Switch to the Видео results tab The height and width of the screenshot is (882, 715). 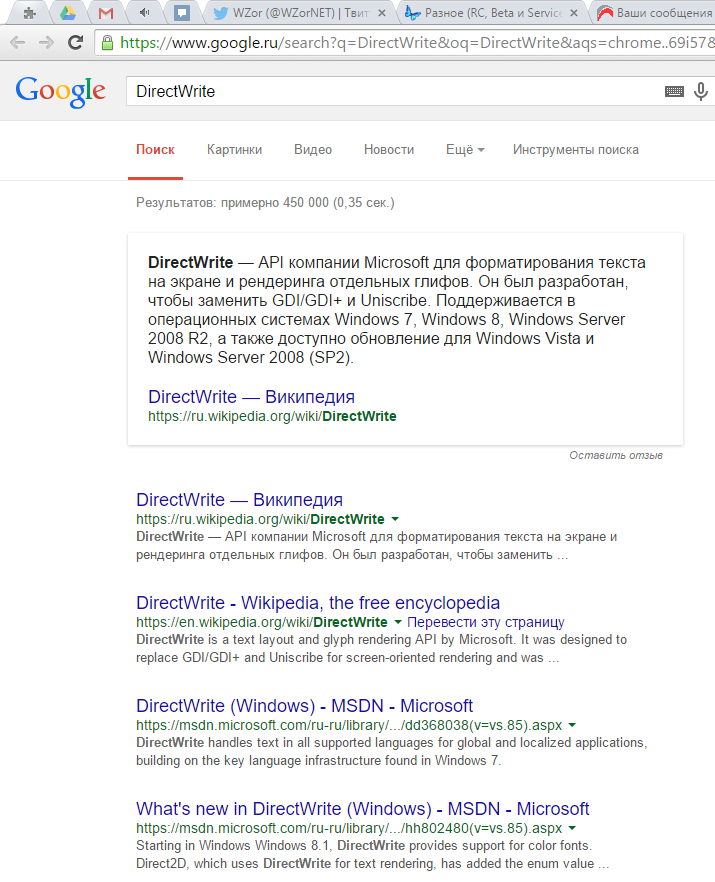[313, 150]
